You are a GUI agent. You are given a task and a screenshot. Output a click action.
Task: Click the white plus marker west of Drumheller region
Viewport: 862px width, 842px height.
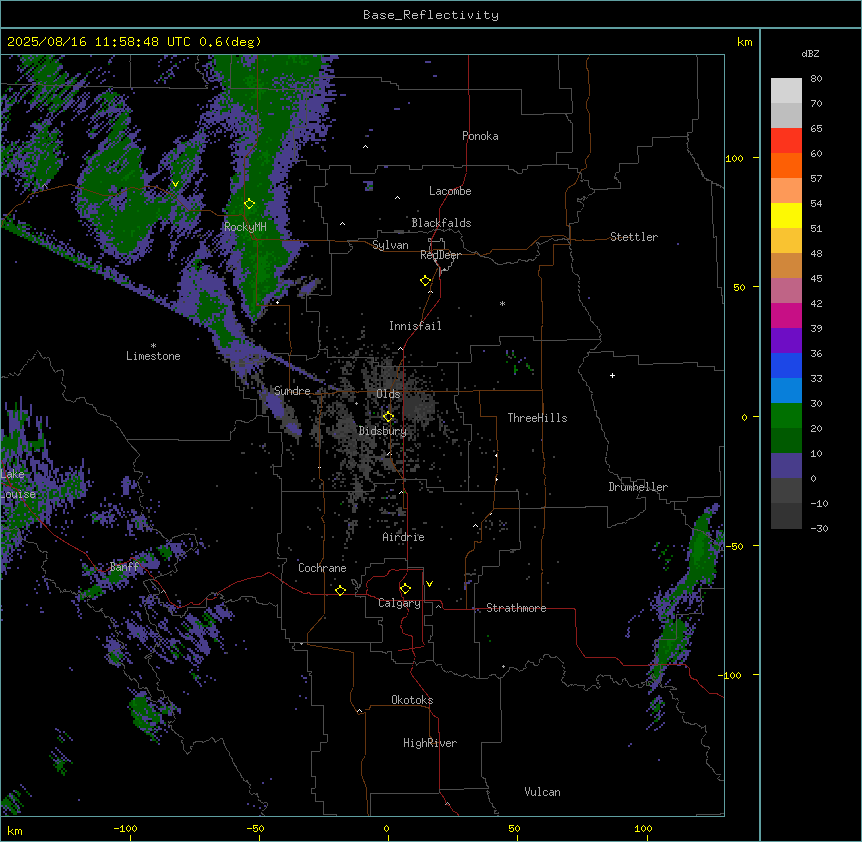click(x=612, y=375)
